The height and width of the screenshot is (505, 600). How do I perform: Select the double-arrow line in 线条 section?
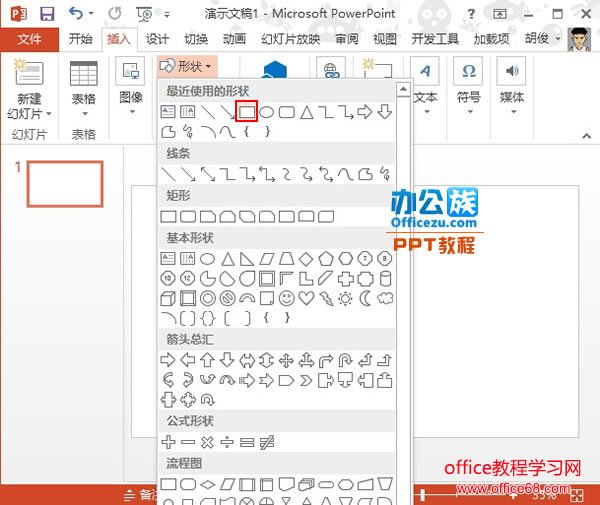click(x=208, y=174)
